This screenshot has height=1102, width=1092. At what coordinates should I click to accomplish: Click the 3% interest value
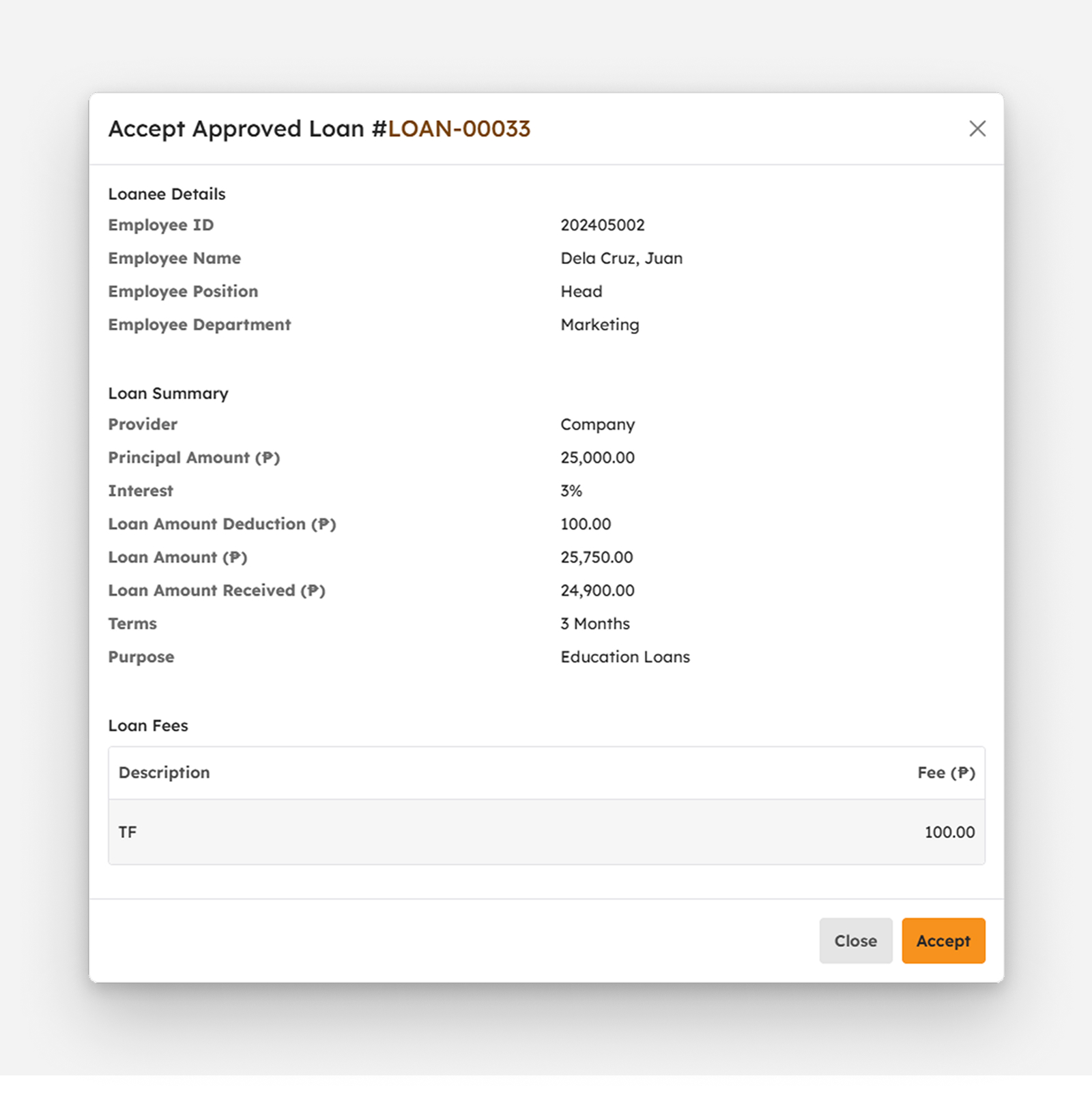point(571,491)
